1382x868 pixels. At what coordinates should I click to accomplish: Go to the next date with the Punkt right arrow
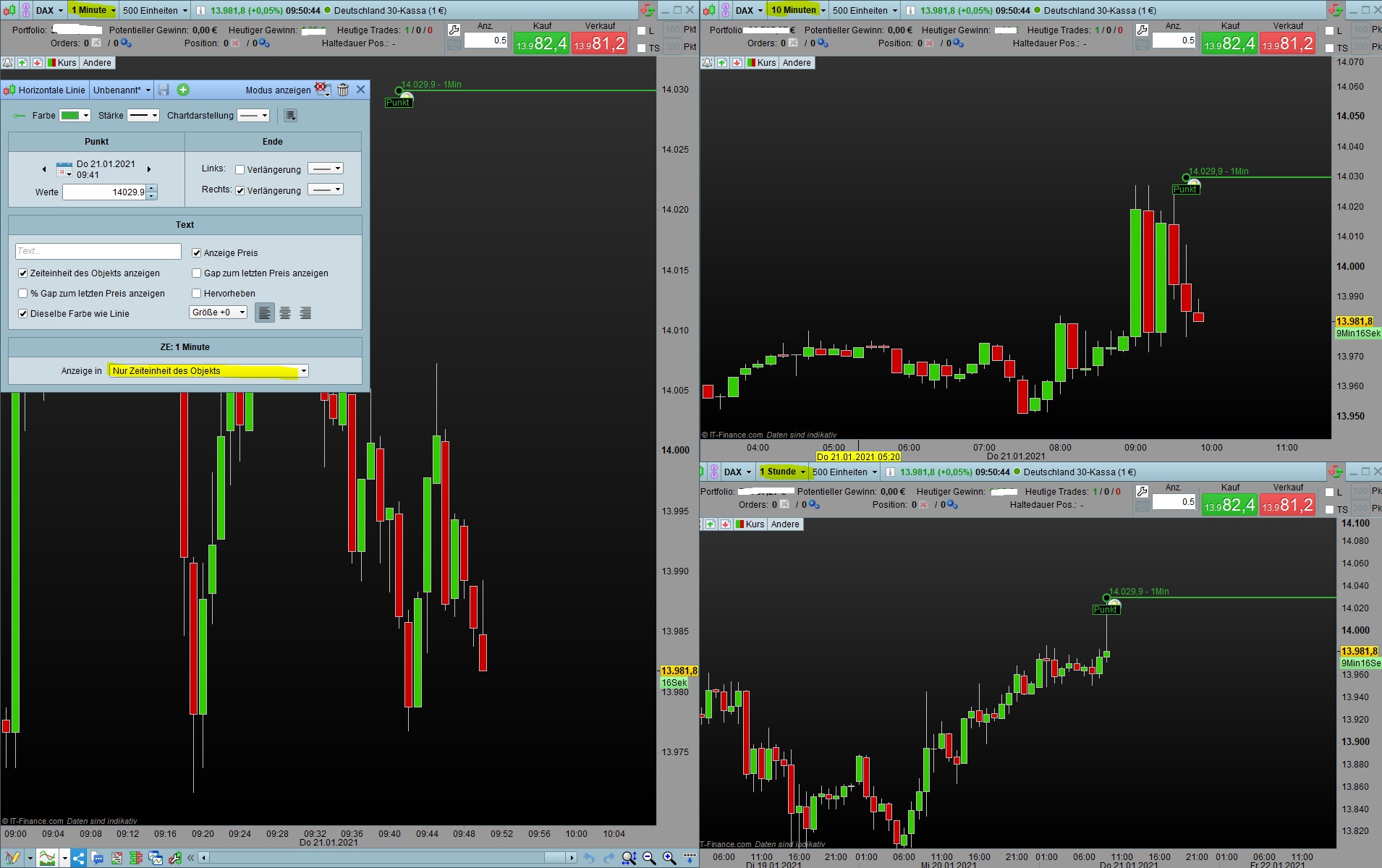(x=149, y=169)
